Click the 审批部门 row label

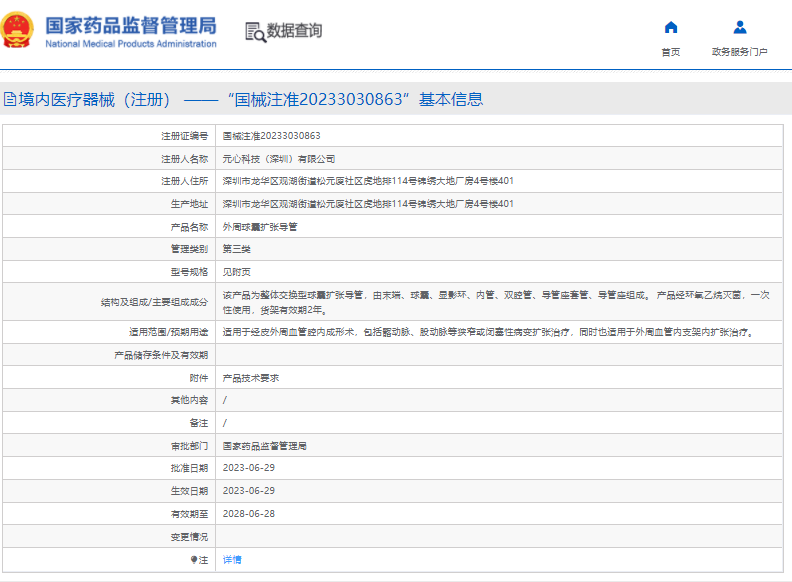coord(189,446)
